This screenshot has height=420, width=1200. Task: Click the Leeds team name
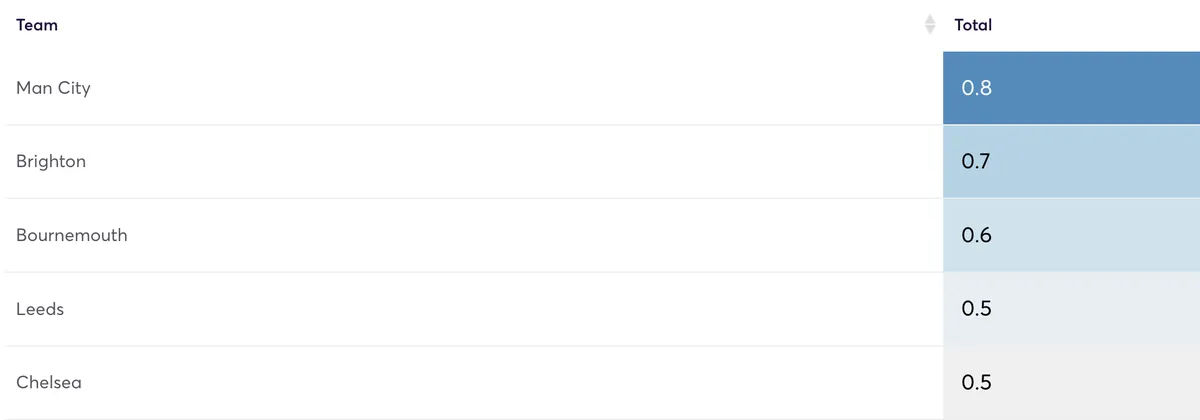[40, 309]
